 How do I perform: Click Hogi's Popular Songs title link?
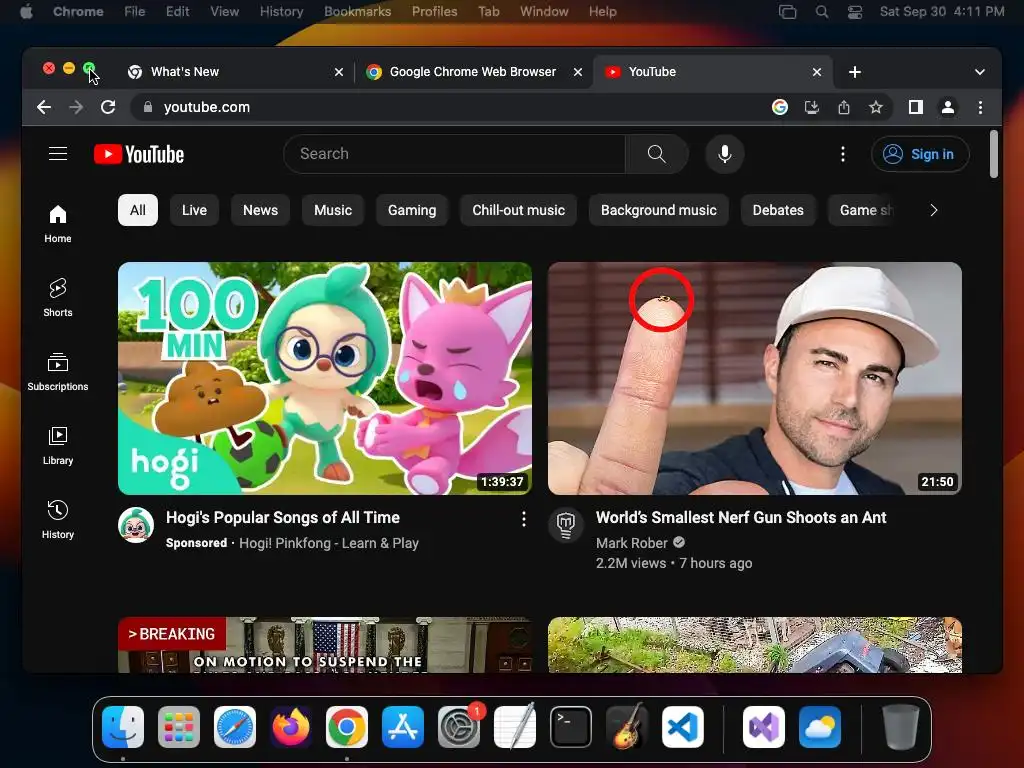pyautogui.click(x=283, y=517)
